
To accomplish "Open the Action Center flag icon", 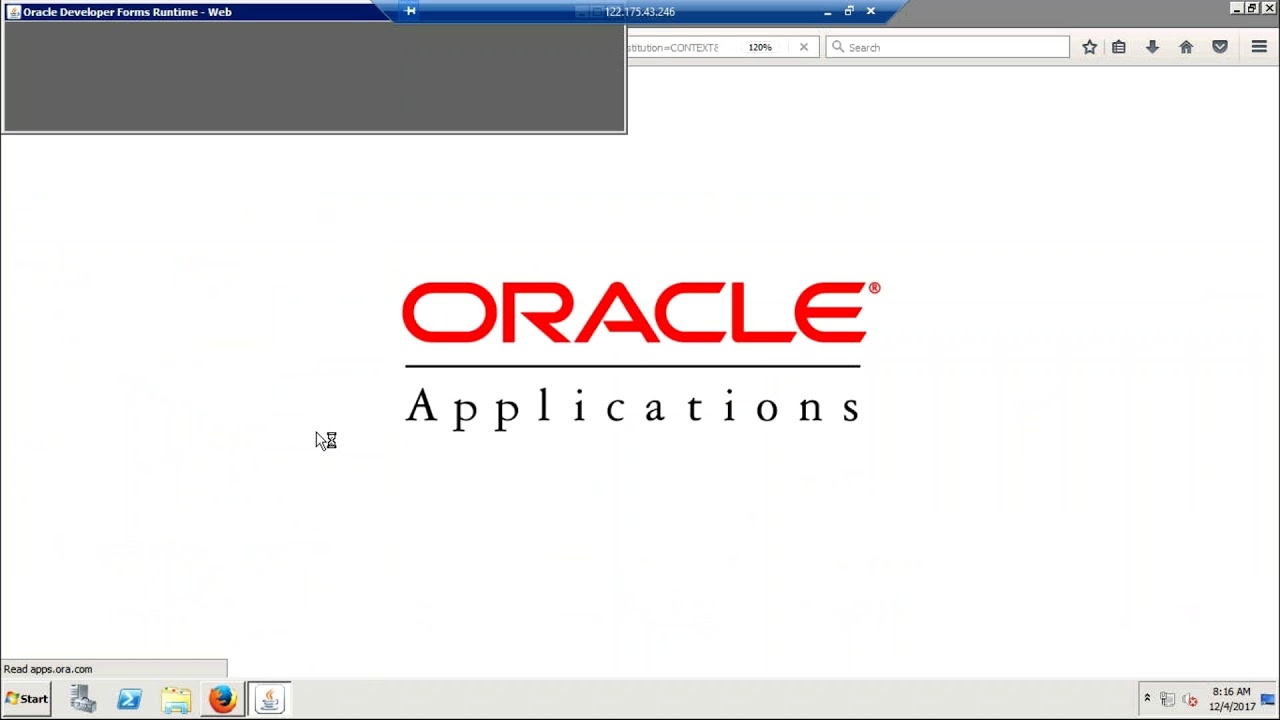I will pyautogui.click(x=1267, y=699).
